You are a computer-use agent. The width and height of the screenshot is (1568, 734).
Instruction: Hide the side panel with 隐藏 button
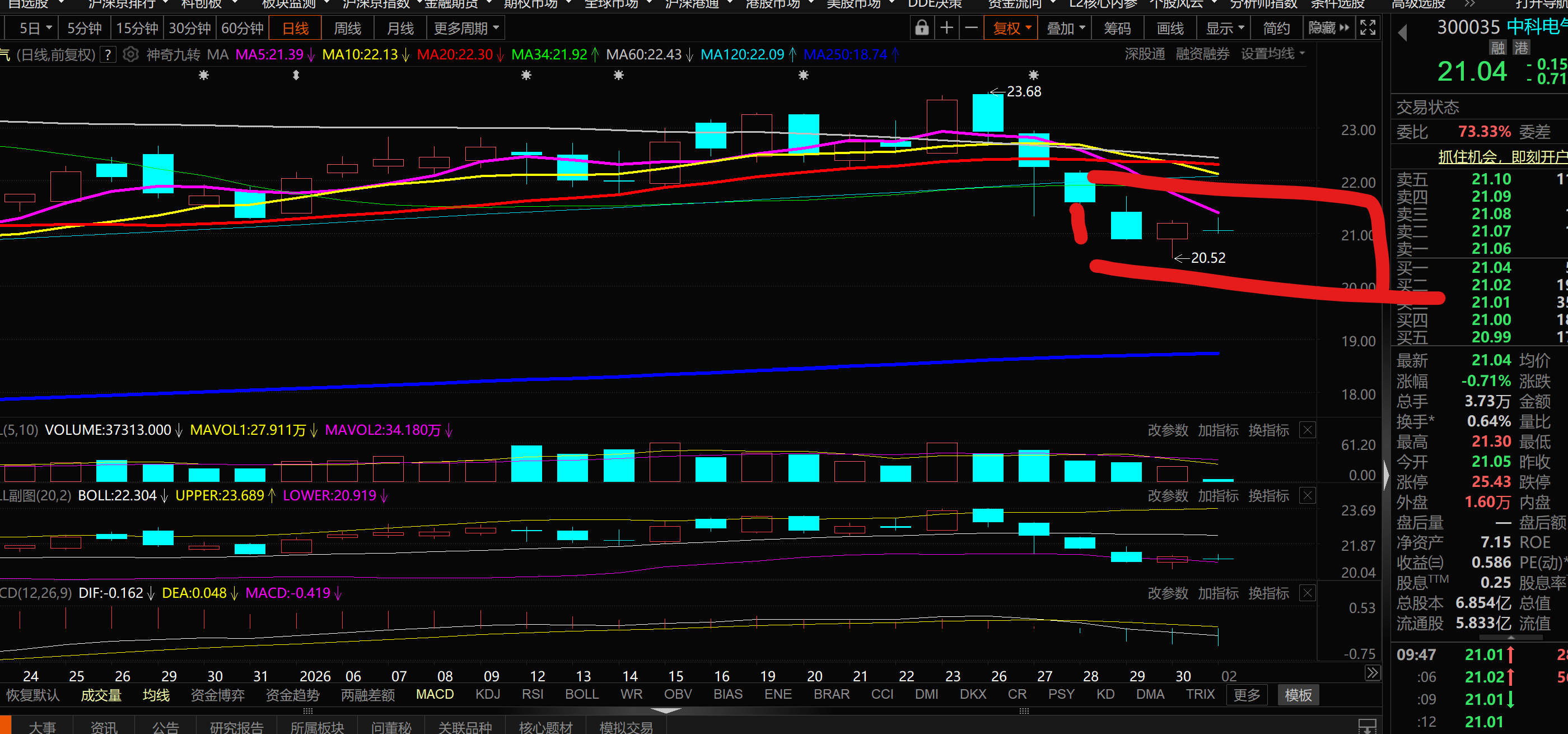(x=1328, y=28)
